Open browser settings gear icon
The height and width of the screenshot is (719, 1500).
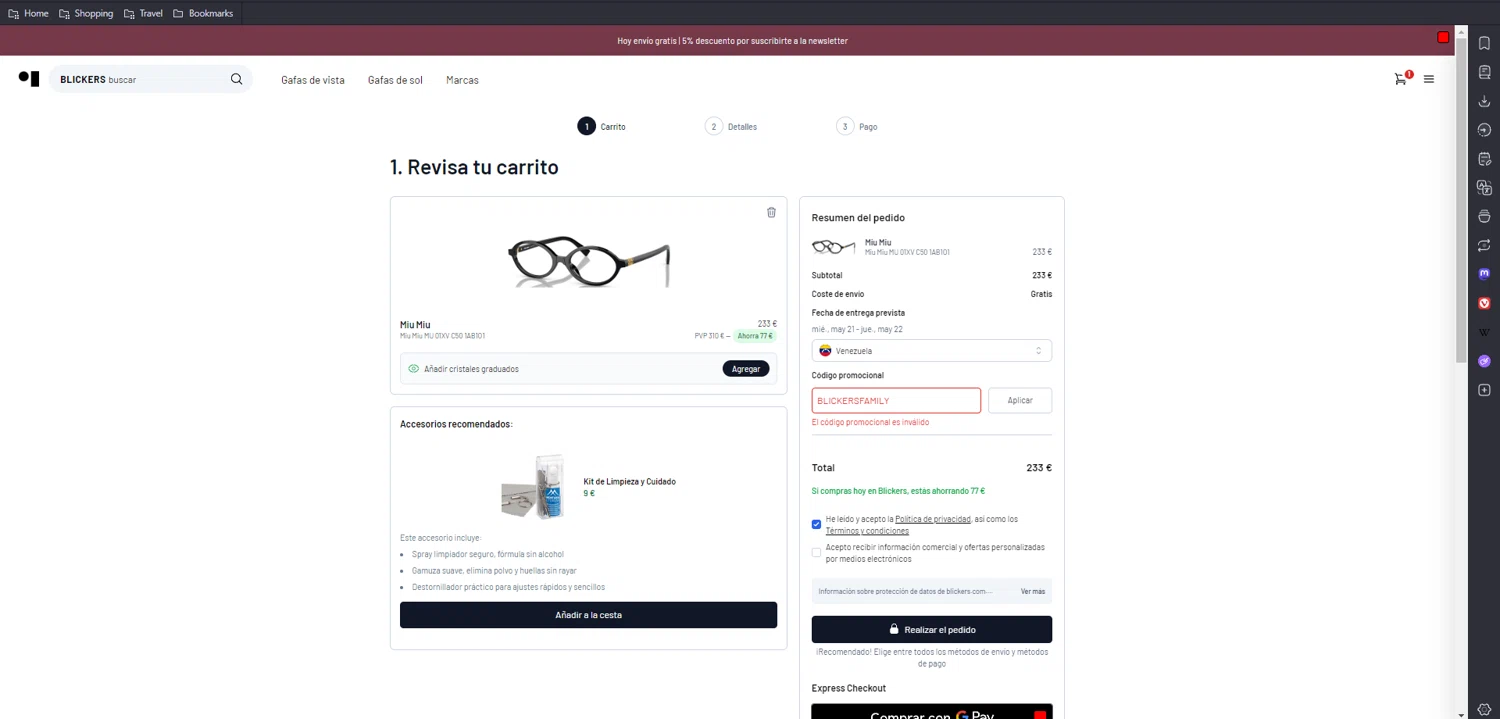pyautogui.click(x=1485, y=709)
